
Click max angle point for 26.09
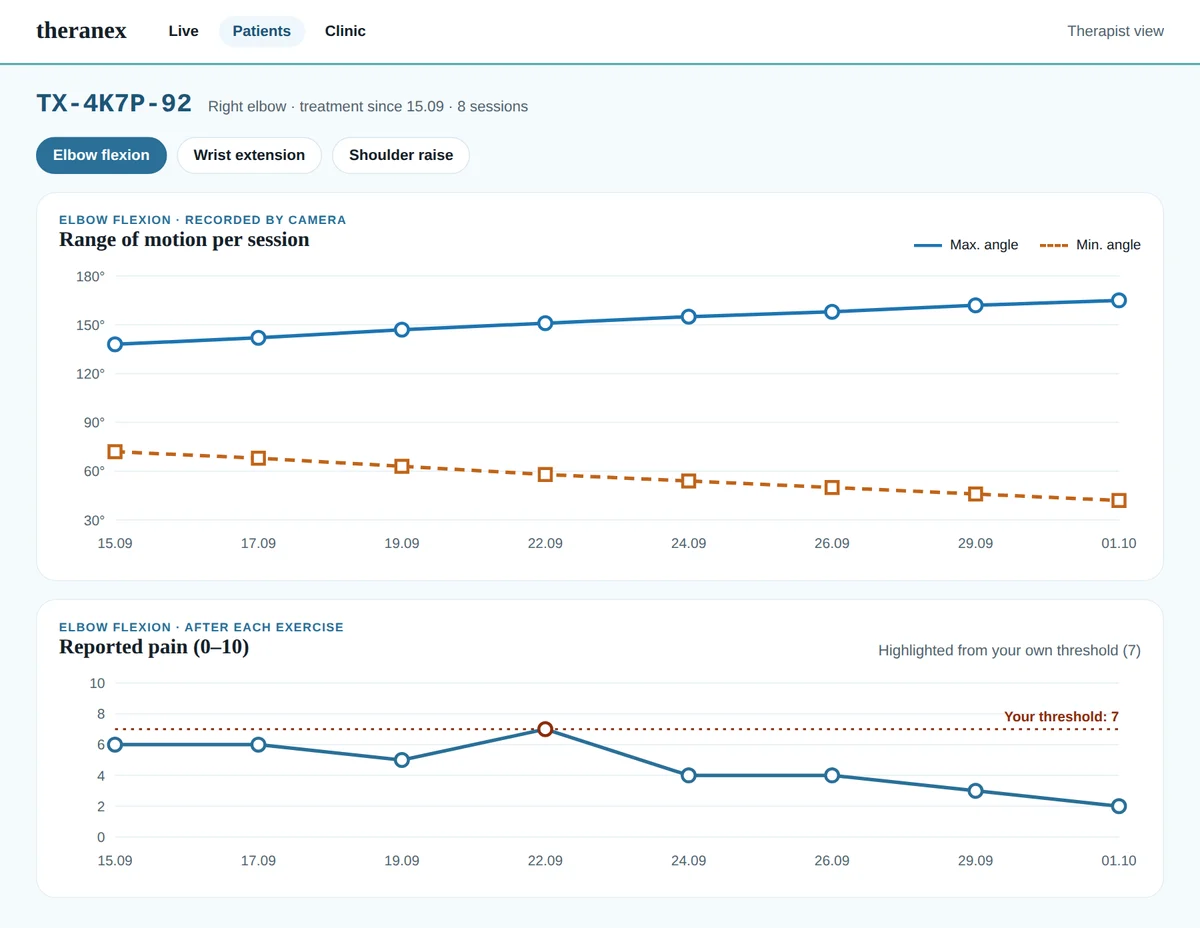[832, 312]
